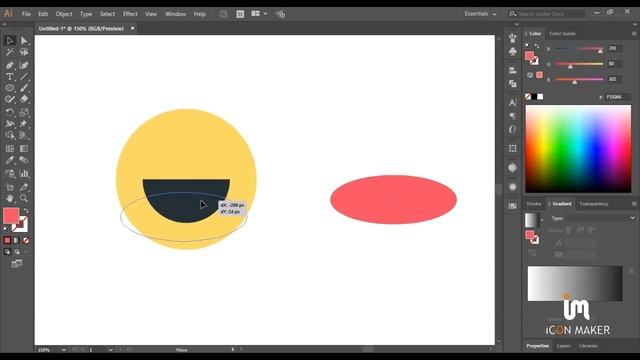Open the Type menu
The height and width of the screenshot is (360, 640).
(x=86, y=14)
